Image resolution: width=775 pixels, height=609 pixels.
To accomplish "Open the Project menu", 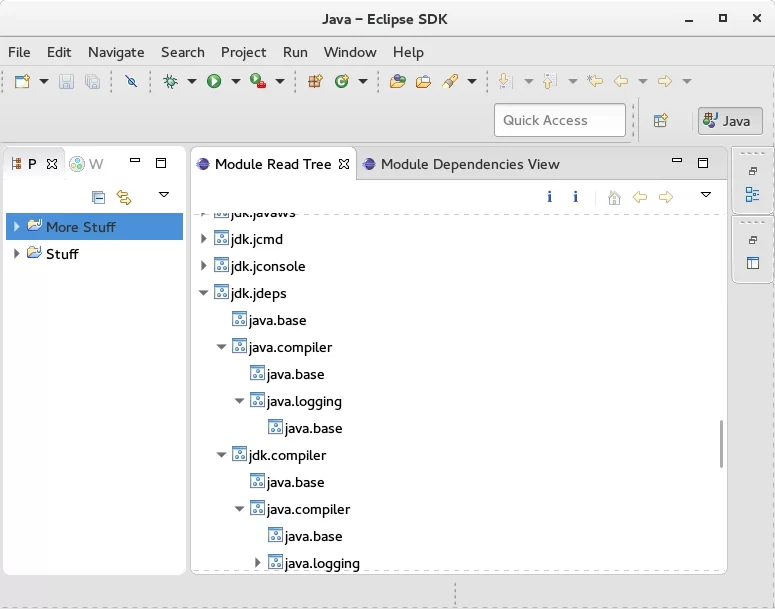I will pos(243,52).
